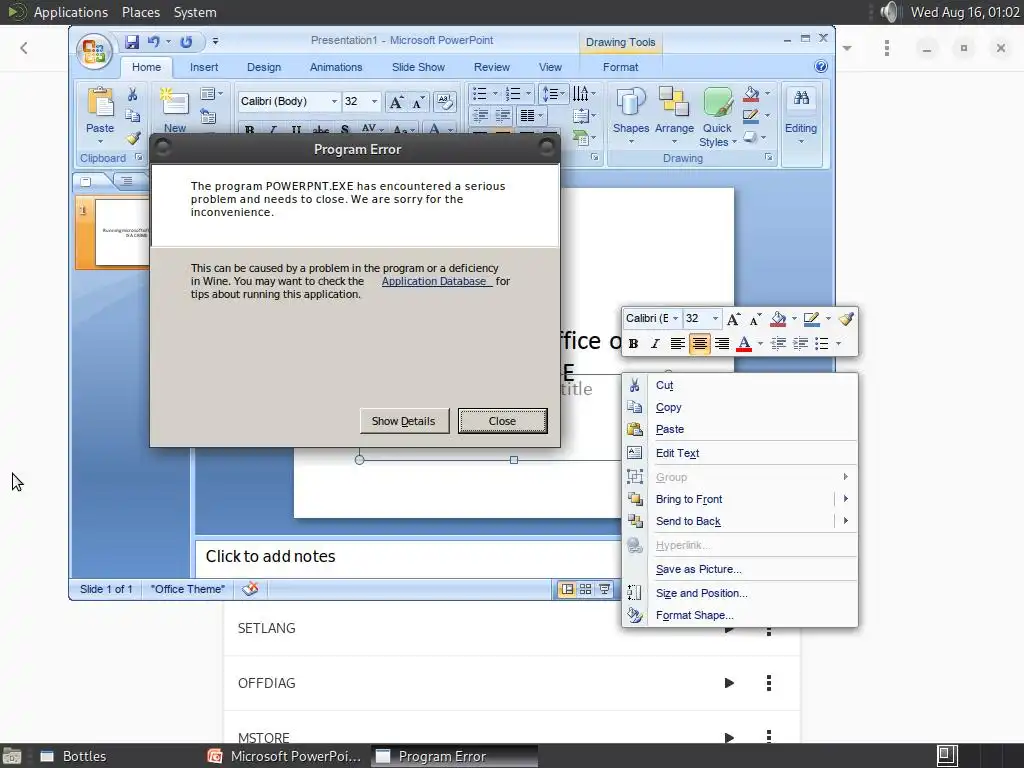The image size is (1024, 768).
Task: Click Shrink Font in the mini toolbar
Action: 756,319
